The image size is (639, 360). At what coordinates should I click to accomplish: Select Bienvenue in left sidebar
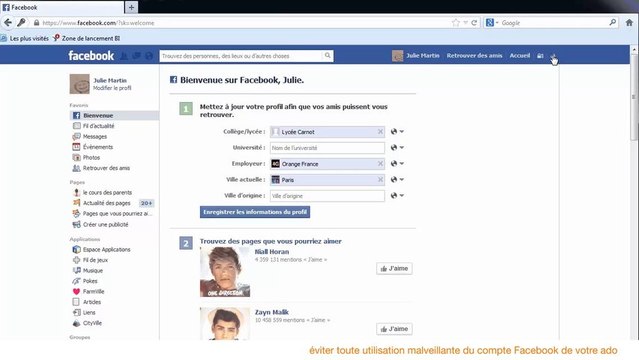pyautogui.click(x=114, y=115)
